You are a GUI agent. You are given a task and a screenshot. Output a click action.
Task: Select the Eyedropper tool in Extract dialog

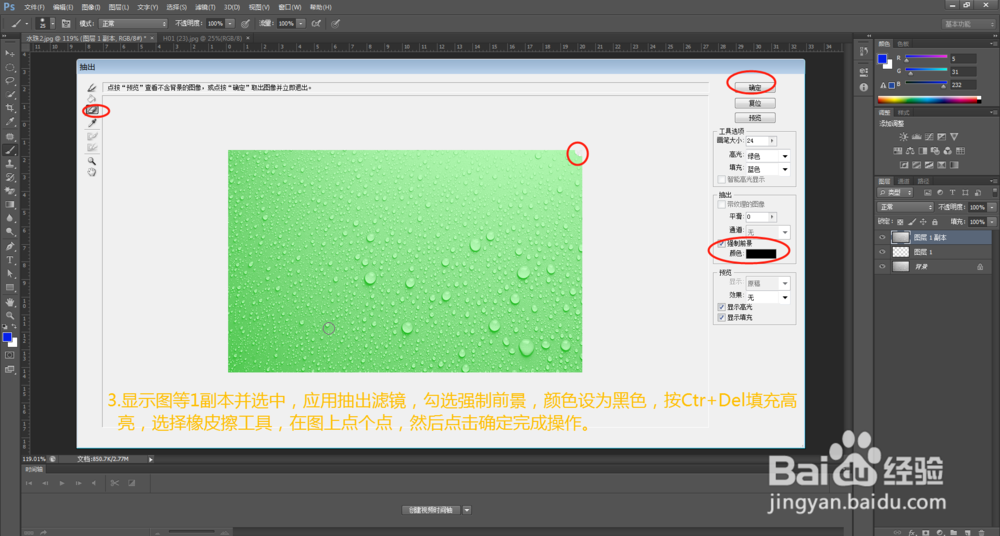click(x=92, y=123)
